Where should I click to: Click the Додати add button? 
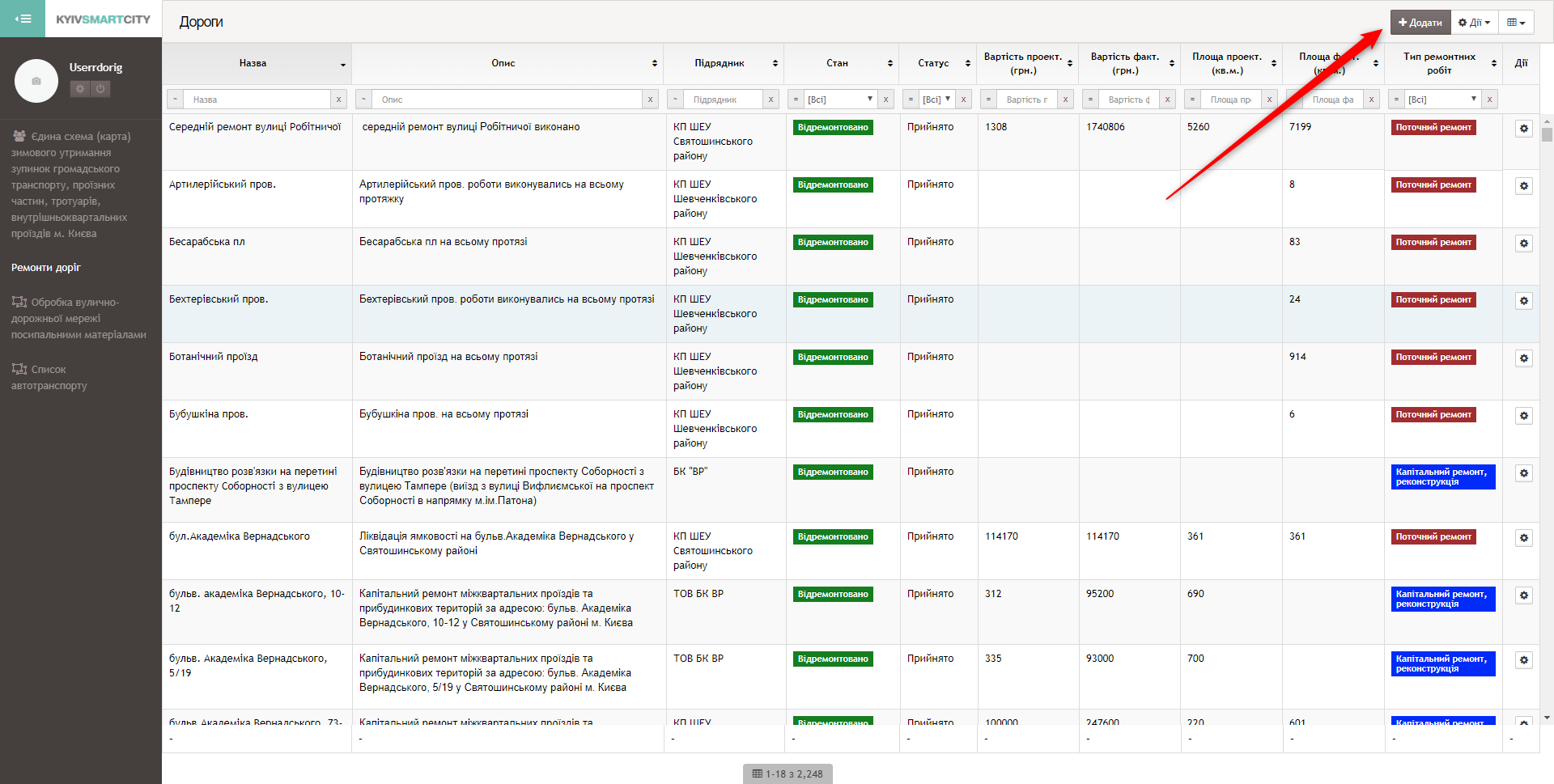tap(1420, 22)
